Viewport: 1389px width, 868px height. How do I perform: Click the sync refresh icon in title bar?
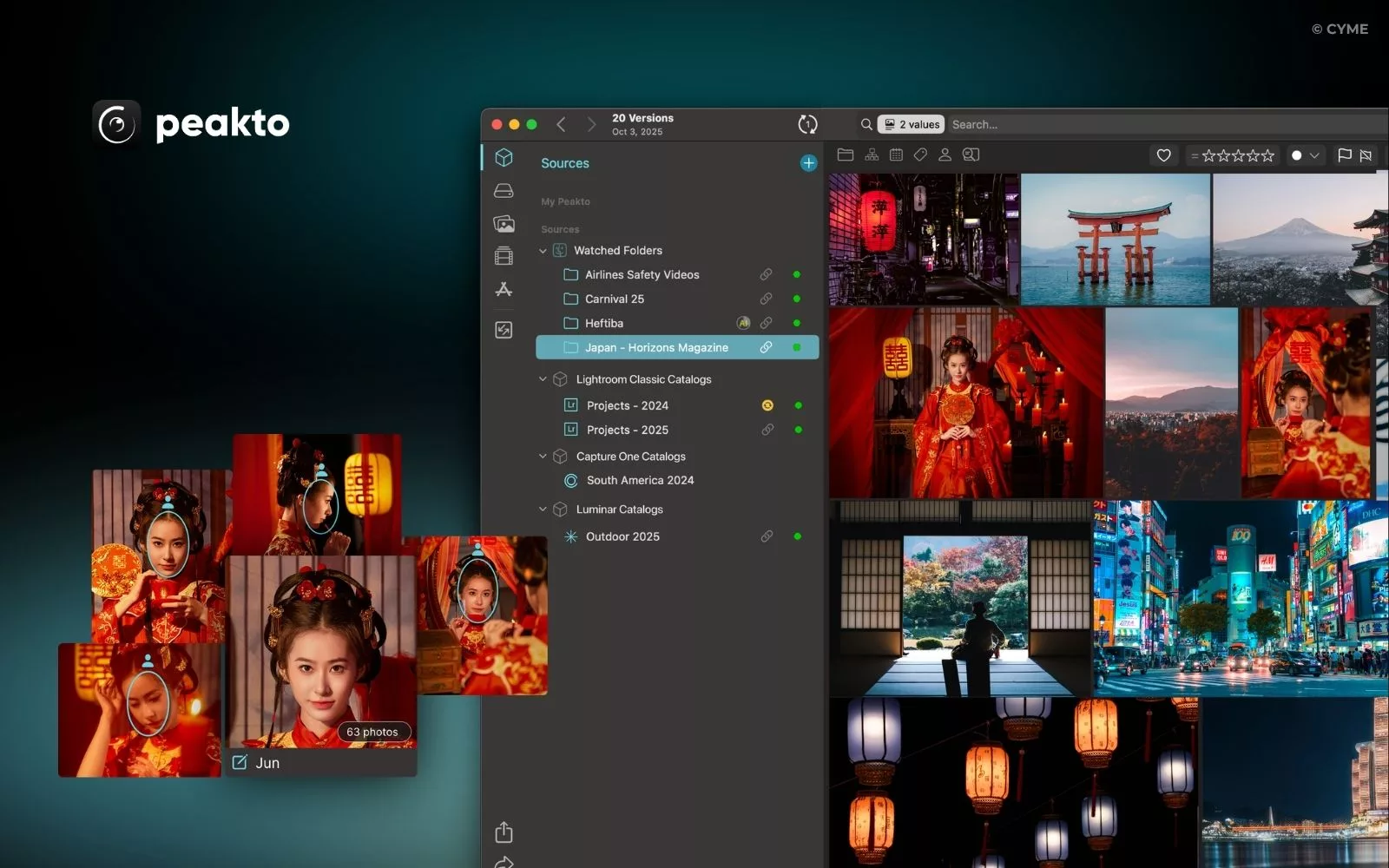807,125
